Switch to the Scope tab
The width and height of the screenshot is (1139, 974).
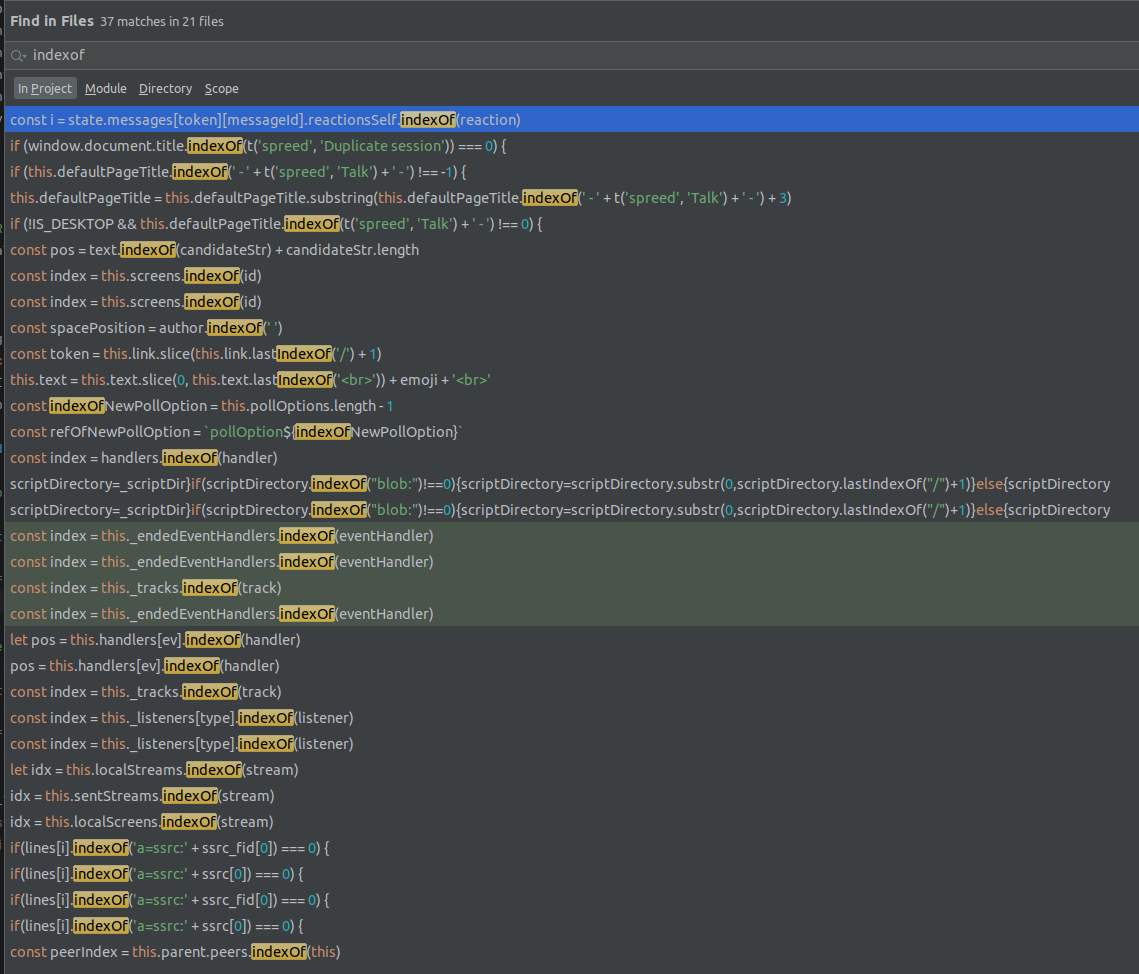tap(222, 89)
